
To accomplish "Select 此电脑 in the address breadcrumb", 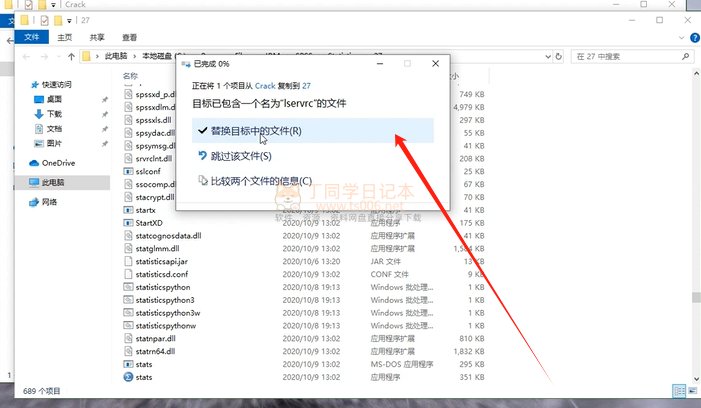I will coord(116,56).
